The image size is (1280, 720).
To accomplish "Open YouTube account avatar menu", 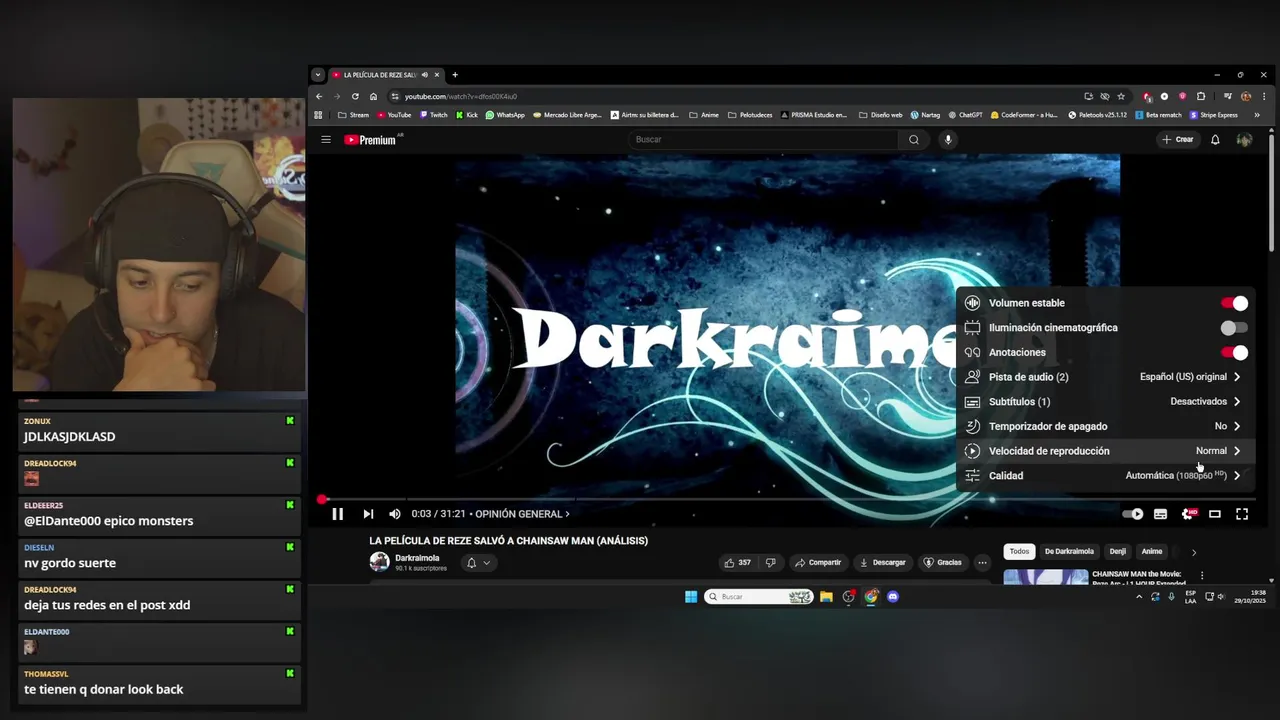I will (x=1244, y=140).
